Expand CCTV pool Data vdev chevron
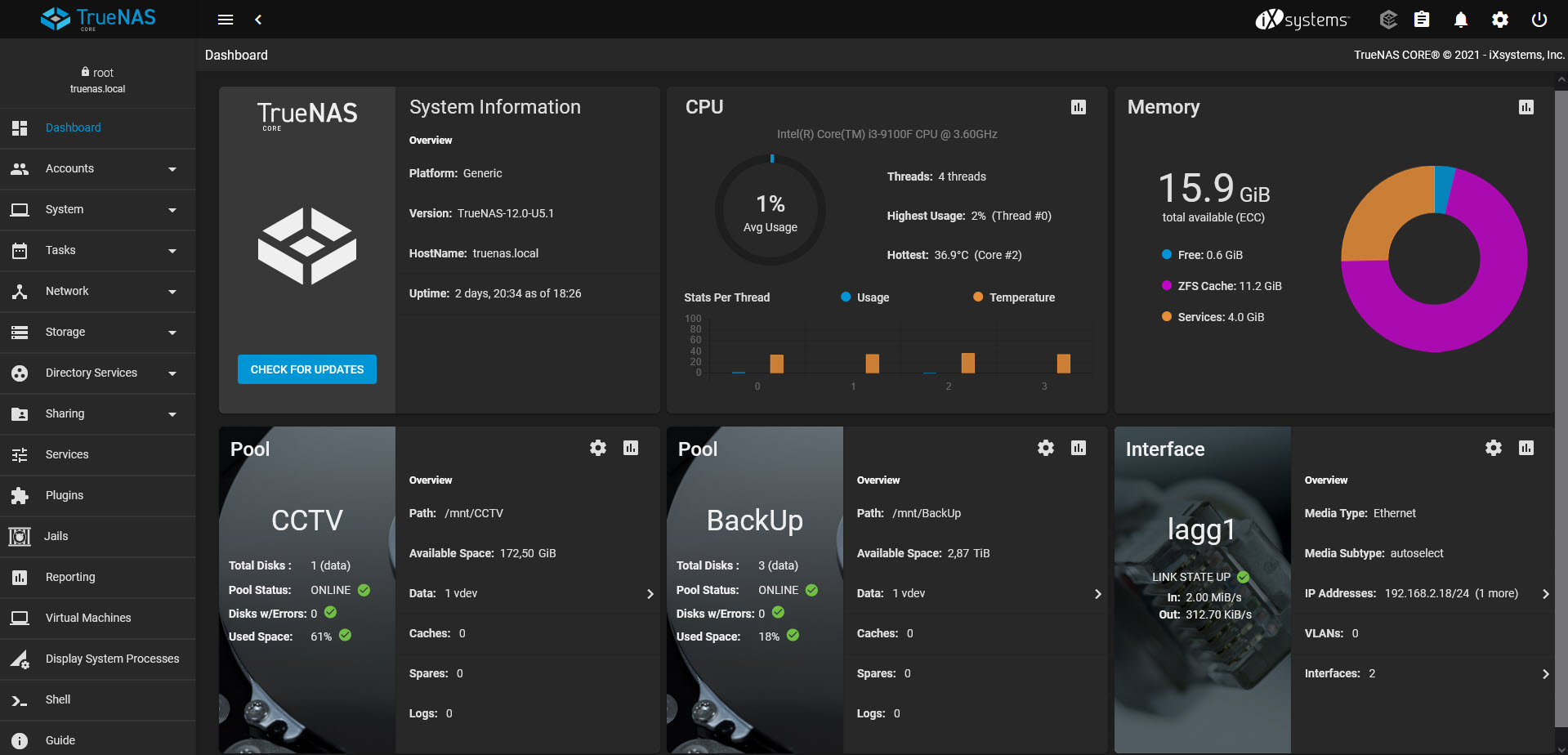 coord(650,594)
